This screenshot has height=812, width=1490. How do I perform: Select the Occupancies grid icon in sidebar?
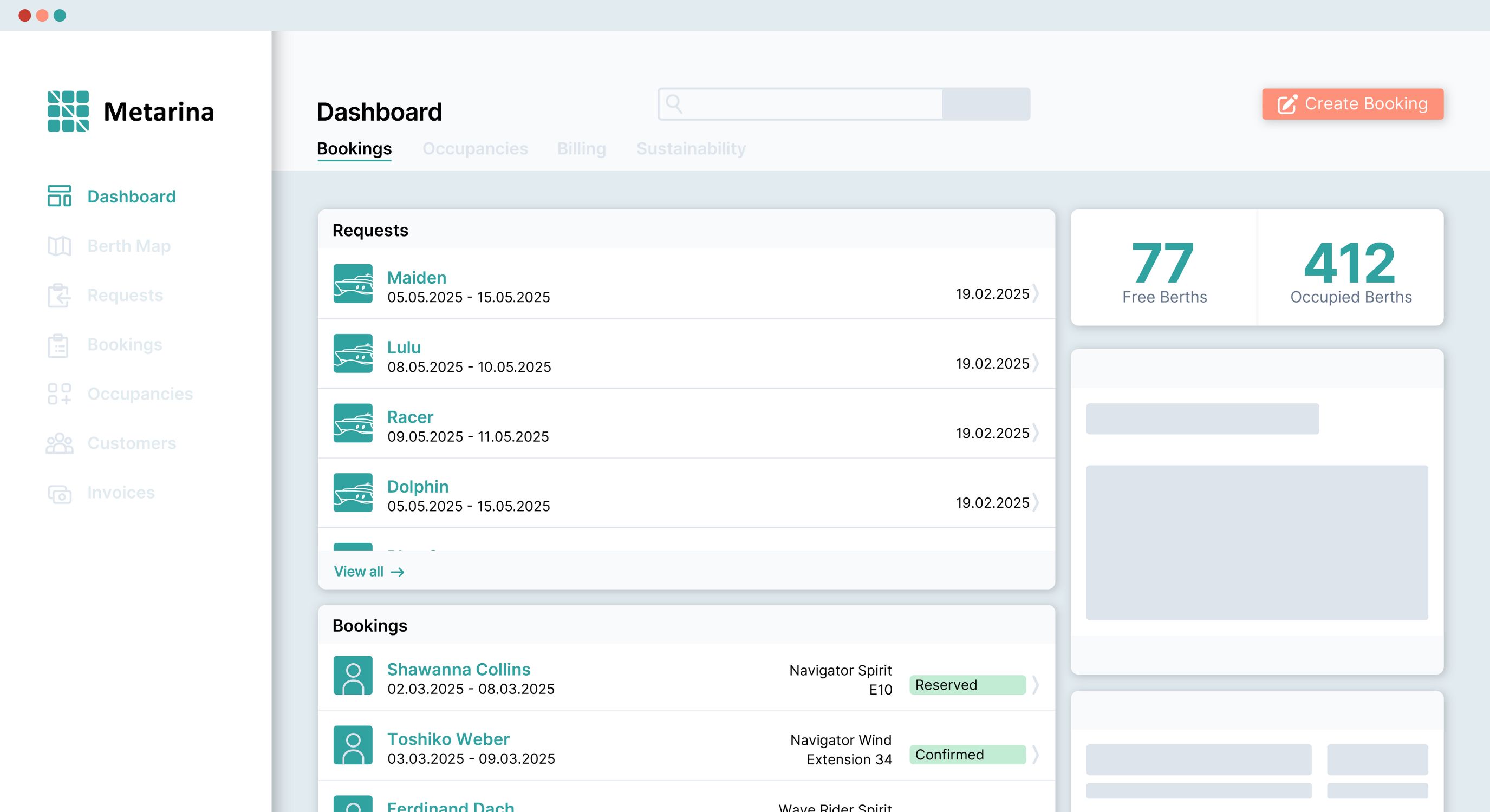[59, 394]
